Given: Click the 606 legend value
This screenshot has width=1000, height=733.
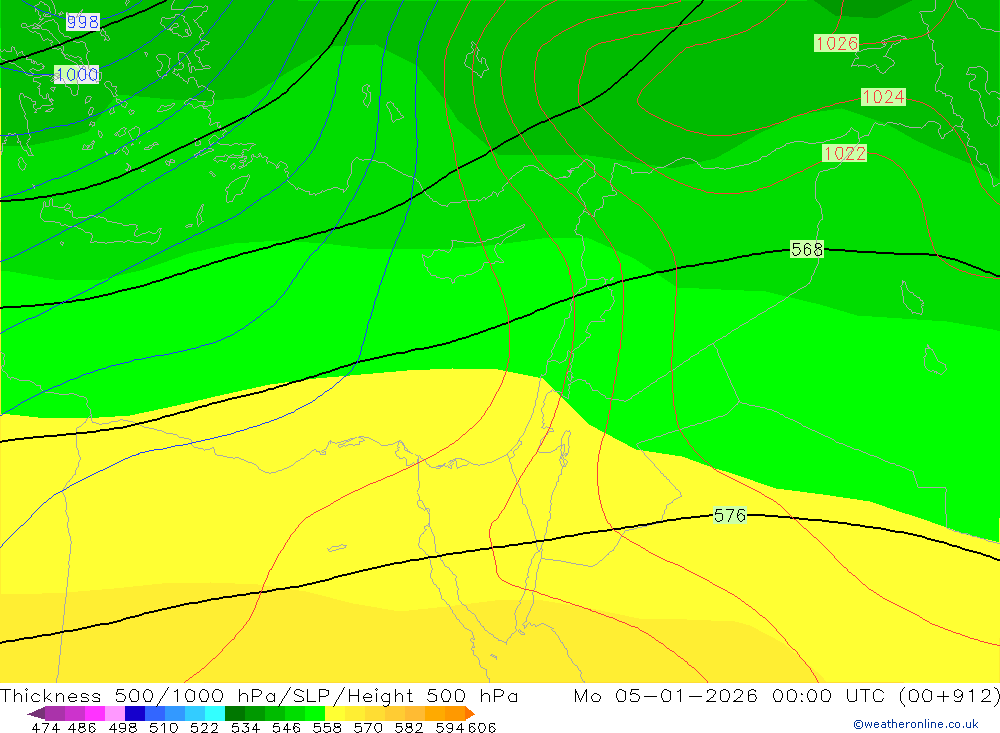Looking at the screenshot, I should click(482, 727).
